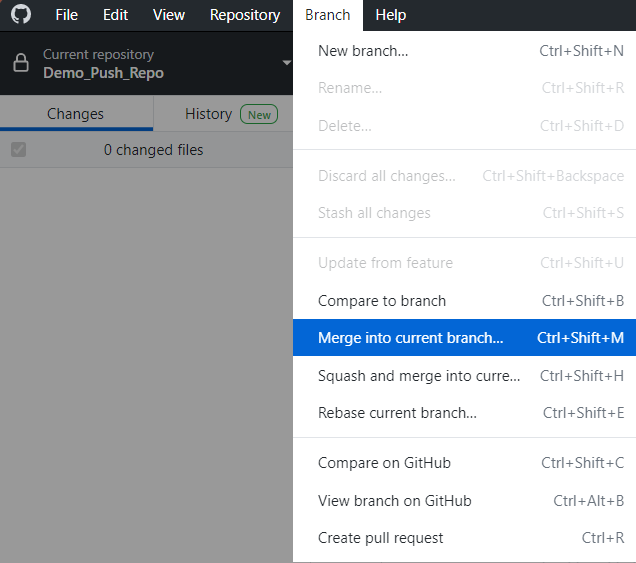Switch to the History tab
The width and height of the screenshot is (636, 563).
(208, 114)
